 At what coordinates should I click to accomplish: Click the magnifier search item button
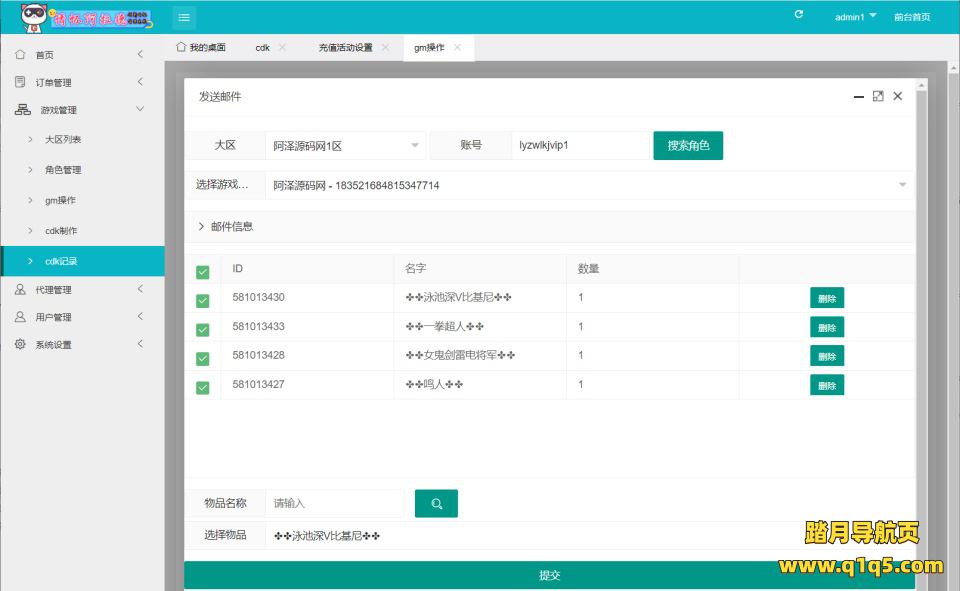pyautogui.click(x=436, y=504)
